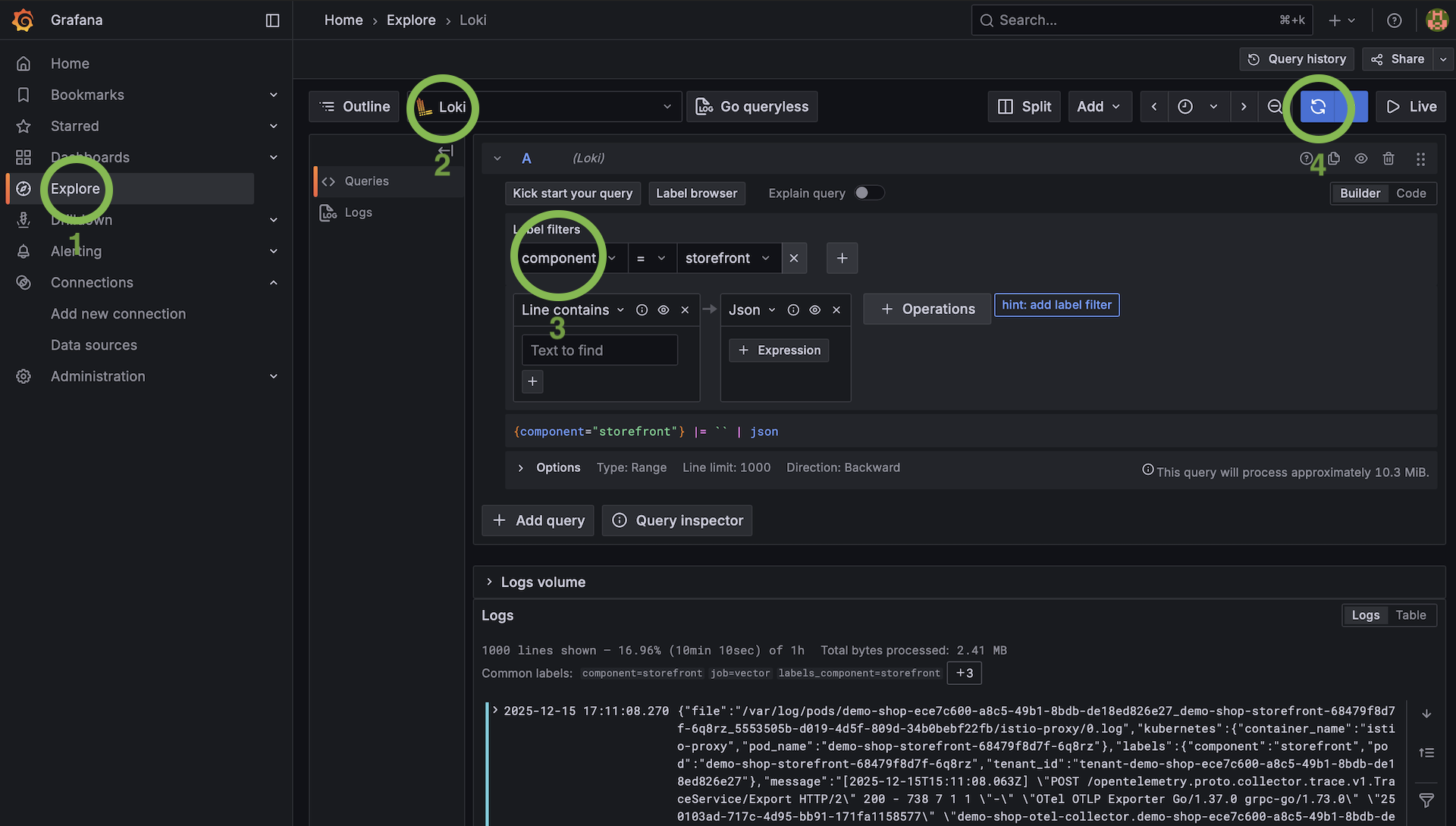Run the query with the refresh icon
This screenshot has height=826, width=1456.
(1319, 106)
